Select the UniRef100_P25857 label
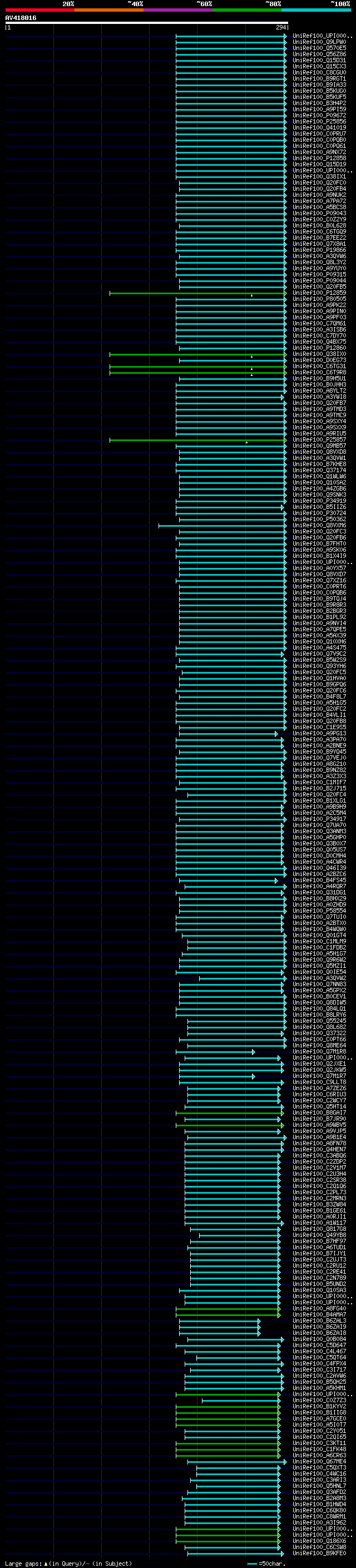 click(319, 439)
